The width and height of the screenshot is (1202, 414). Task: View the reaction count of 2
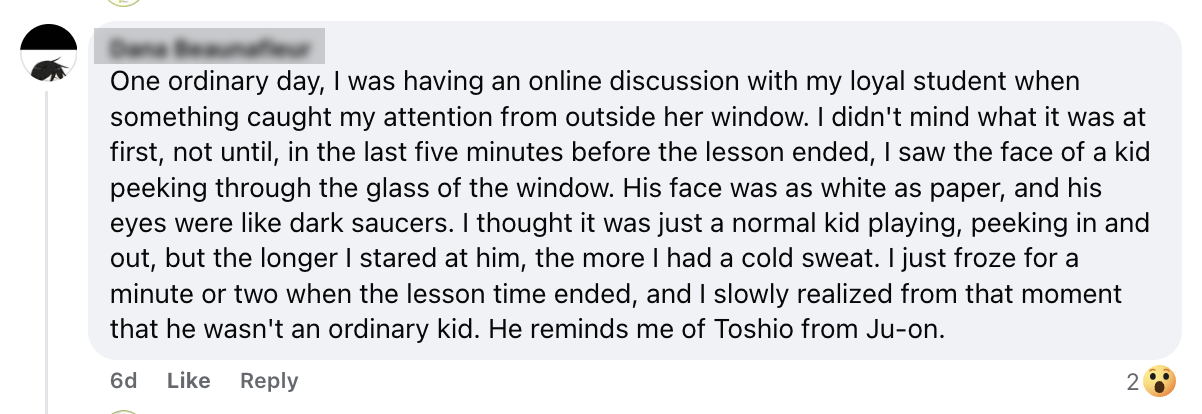pyautogui.click(x=1132, y=381)
